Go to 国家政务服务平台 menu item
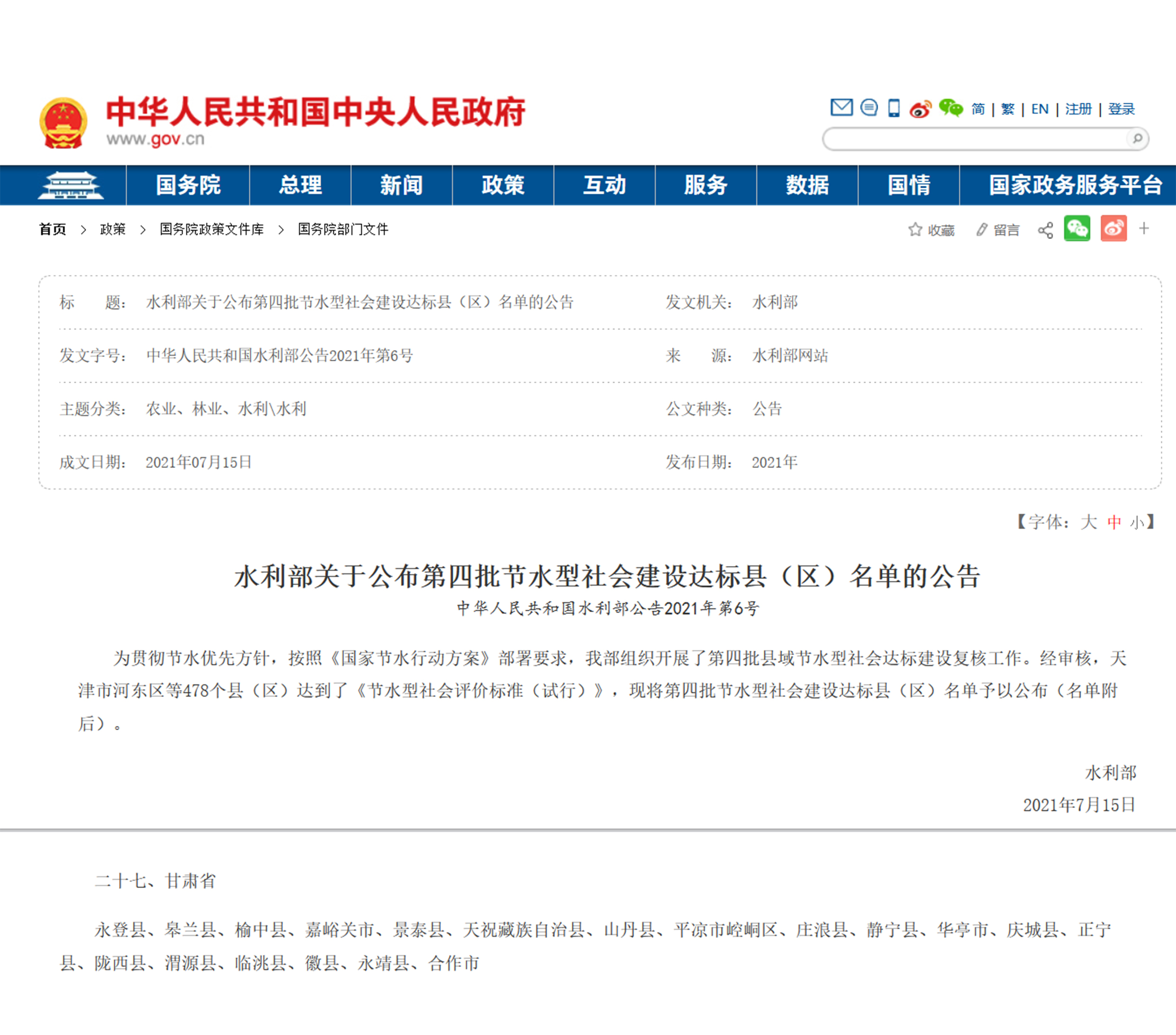 pos(1075,185)
